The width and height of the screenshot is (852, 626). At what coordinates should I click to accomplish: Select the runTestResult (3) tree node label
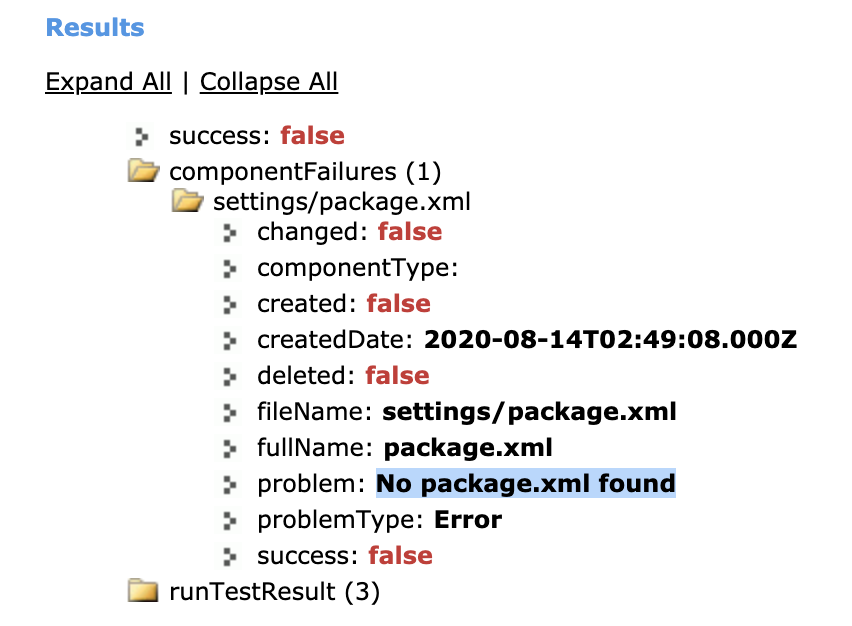(275, 592)
